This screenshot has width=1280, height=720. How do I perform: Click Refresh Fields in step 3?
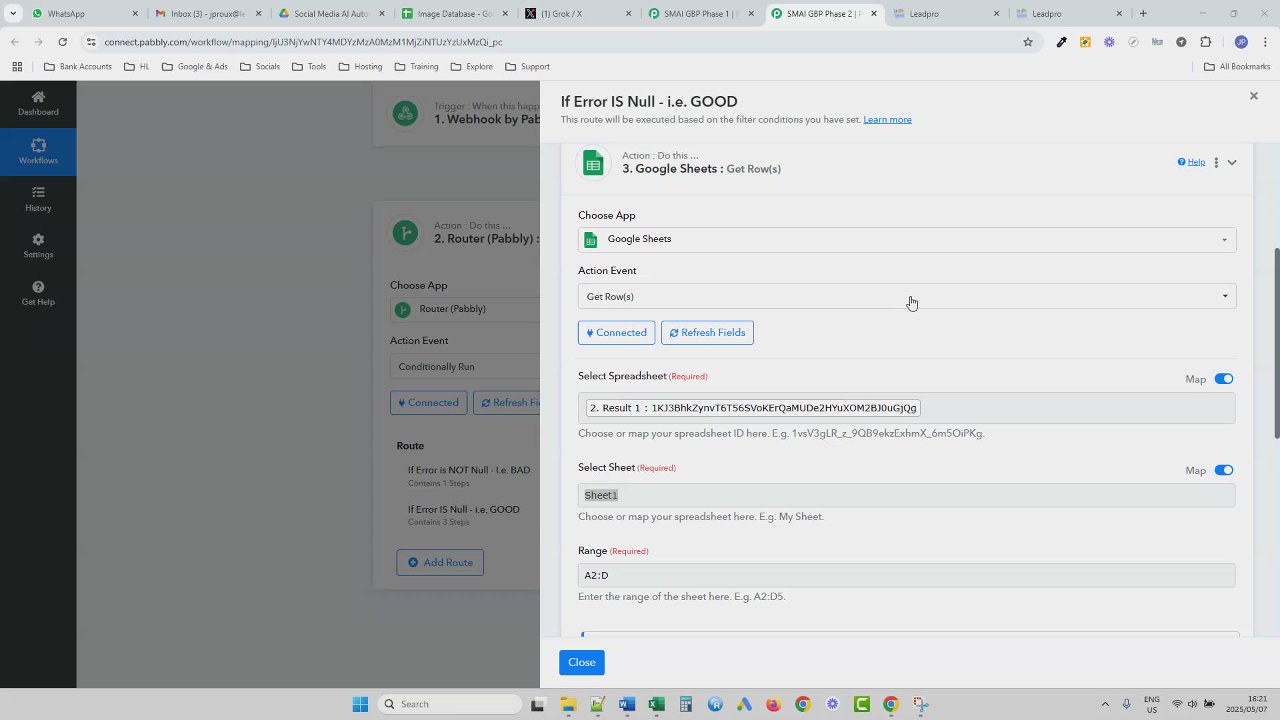[x=707, y=332]
